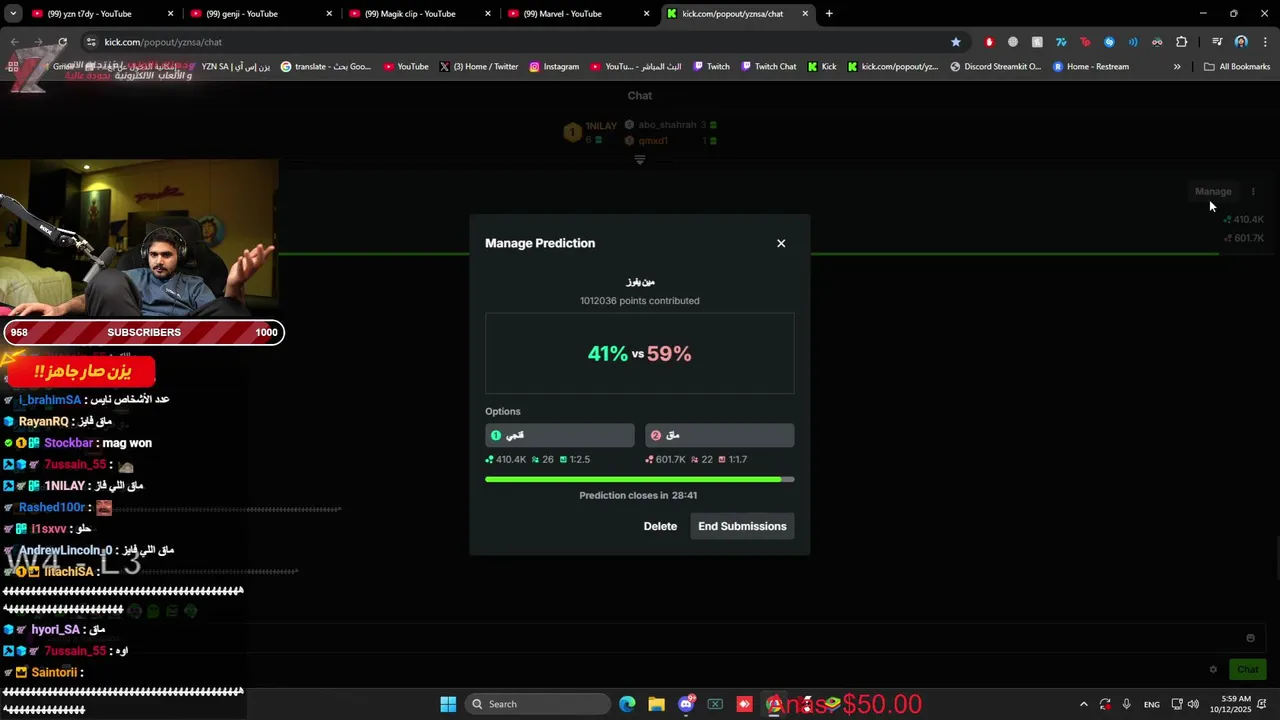
Task: Close the genji YouTube tab
Action: point(329,14)
